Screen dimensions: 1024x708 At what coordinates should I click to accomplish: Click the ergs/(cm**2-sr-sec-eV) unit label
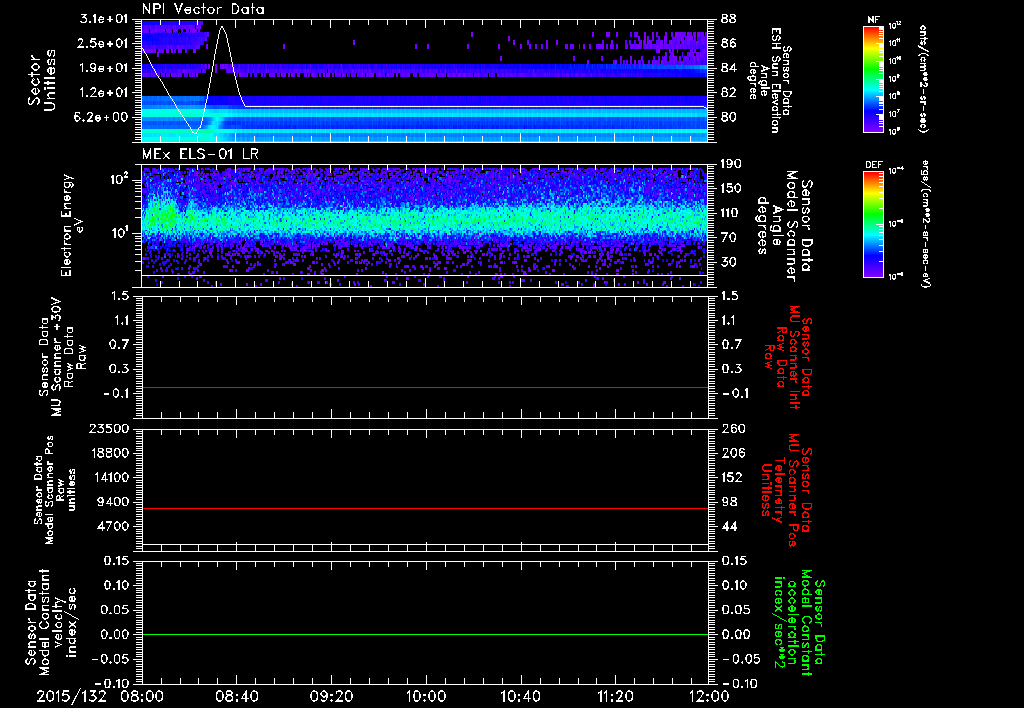coord(925,223)
